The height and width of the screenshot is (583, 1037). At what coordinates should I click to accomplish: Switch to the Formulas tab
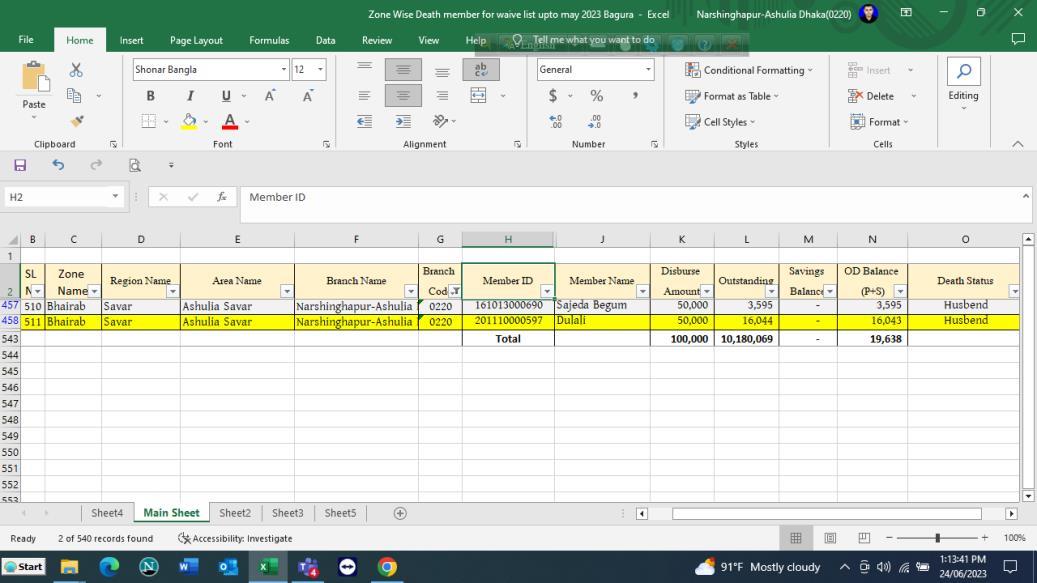coord(269,40)
